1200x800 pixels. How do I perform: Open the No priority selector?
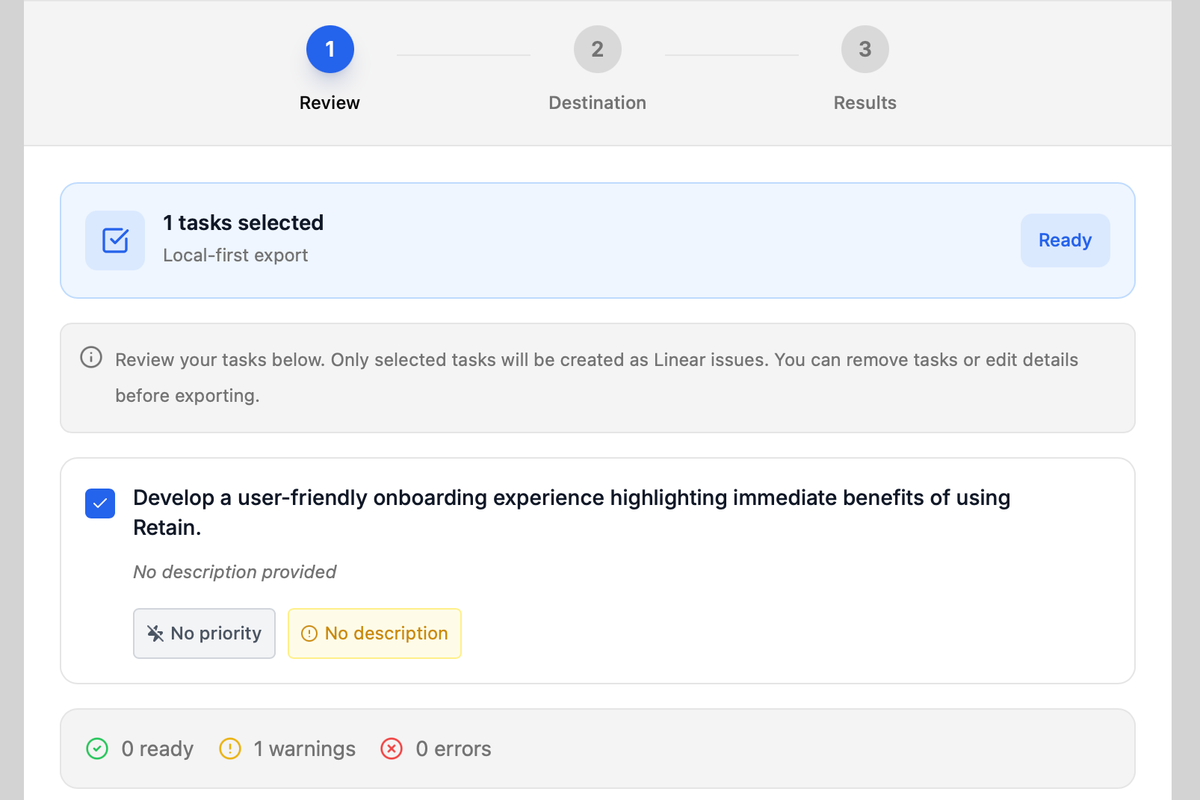[204, 632]
